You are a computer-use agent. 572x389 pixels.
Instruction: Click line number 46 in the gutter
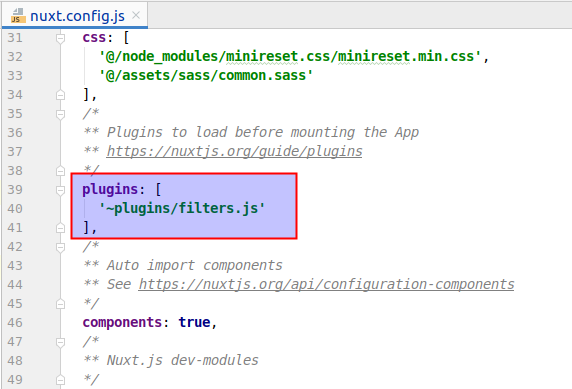[15, 323]
